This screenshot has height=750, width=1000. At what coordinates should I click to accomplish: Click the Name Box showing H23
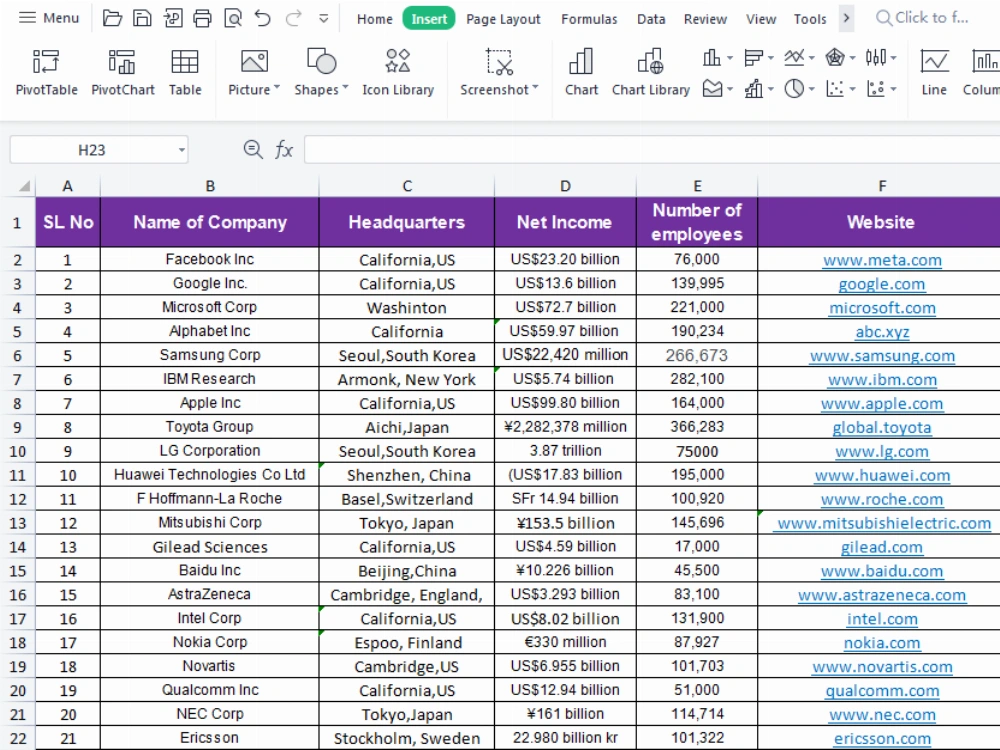click(92, 150)
